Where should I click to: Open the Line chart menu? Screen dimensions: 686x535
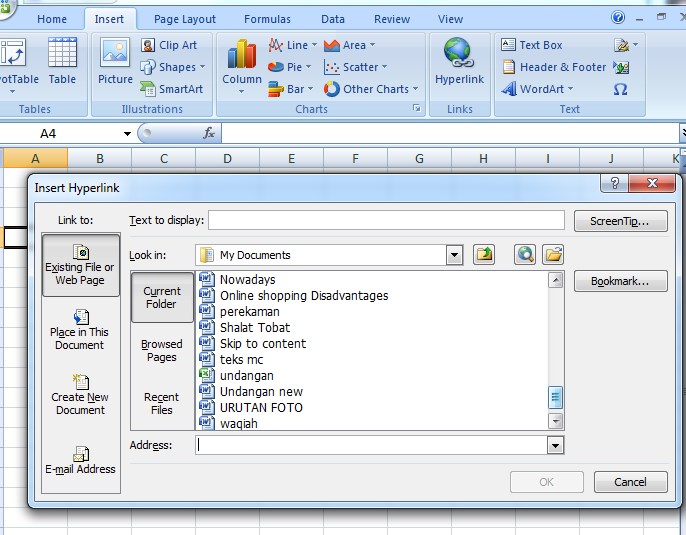point(292,45)
